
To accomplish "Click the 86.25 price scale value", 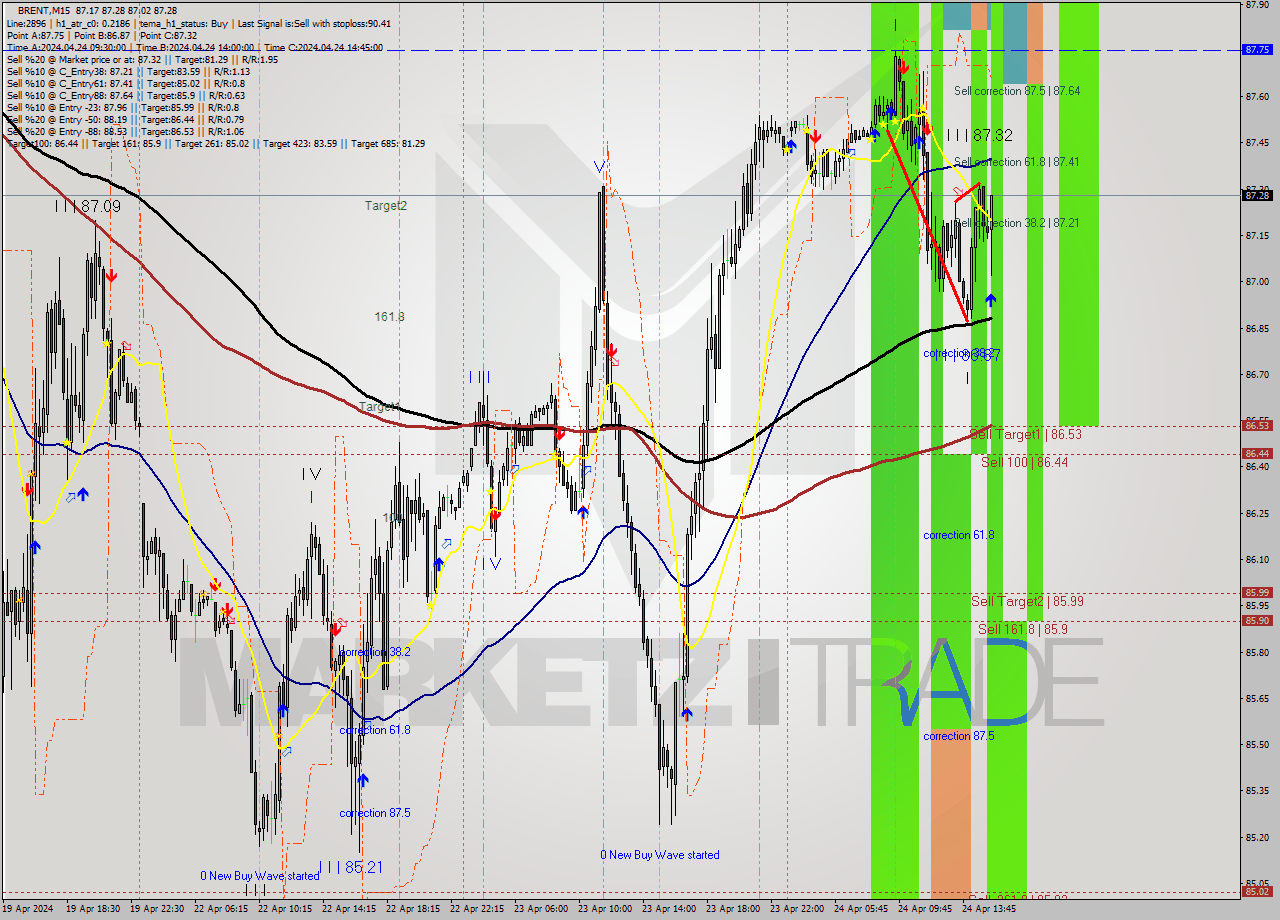I will [x=1257, y=514].
